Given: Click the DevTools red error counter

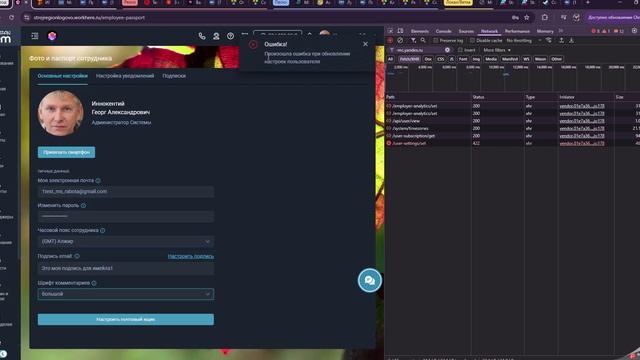Looking at the screenshot, I should [596, 31].
